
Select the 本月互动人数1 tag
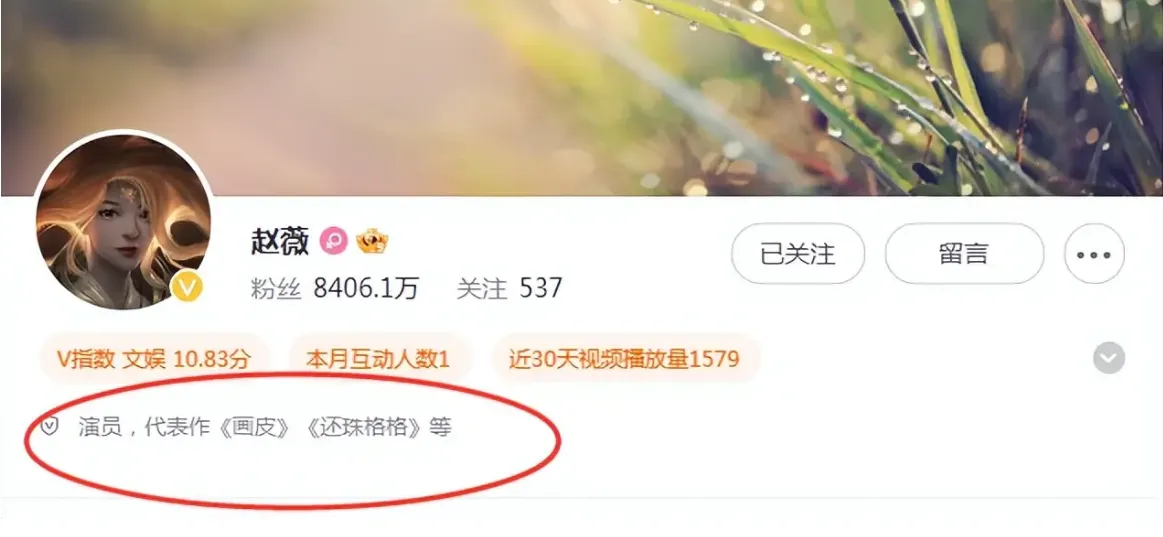(378, 360)
